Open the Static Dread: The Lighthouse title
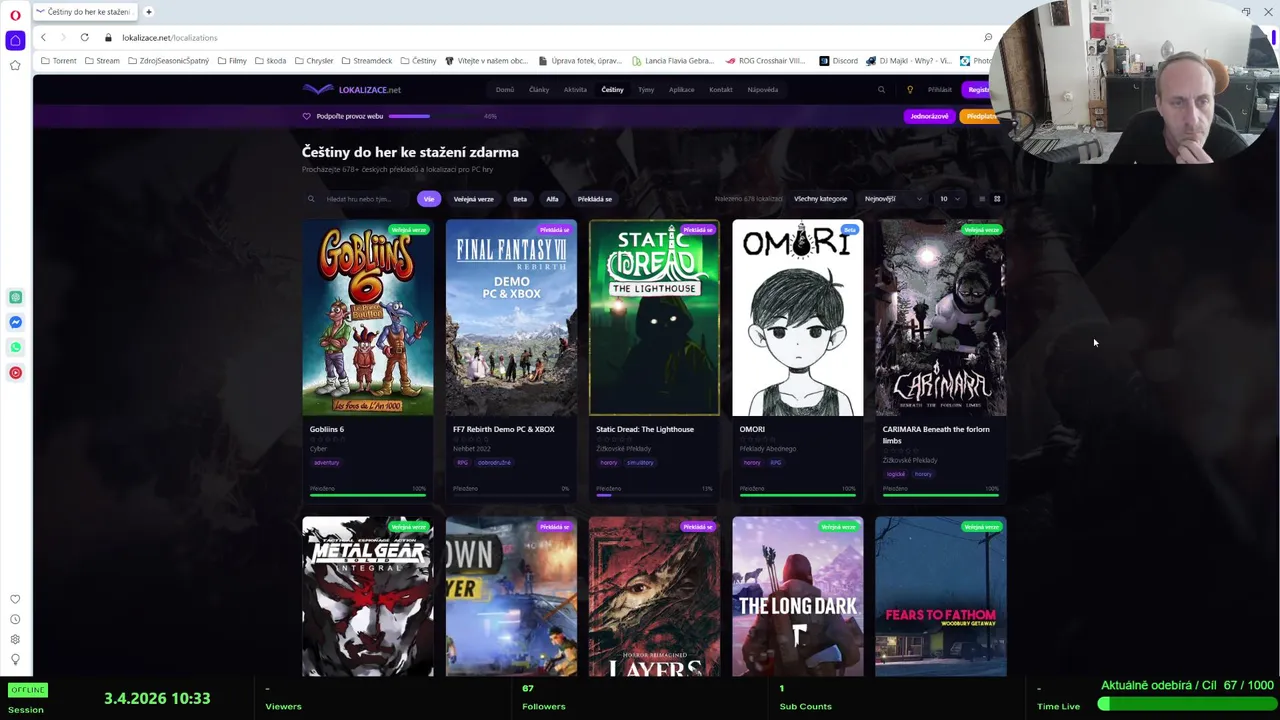Viewport: 1280px width, 720px height. 645,429
